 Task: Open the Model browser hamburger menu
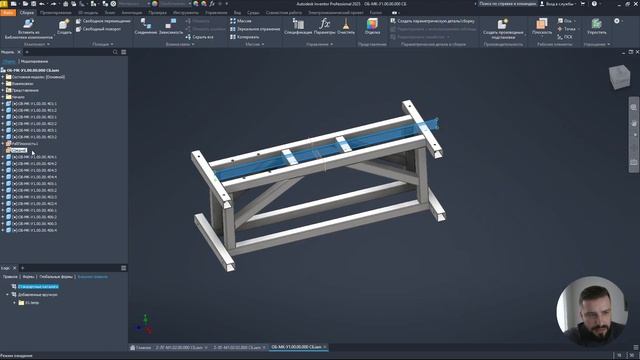point(124,52)
